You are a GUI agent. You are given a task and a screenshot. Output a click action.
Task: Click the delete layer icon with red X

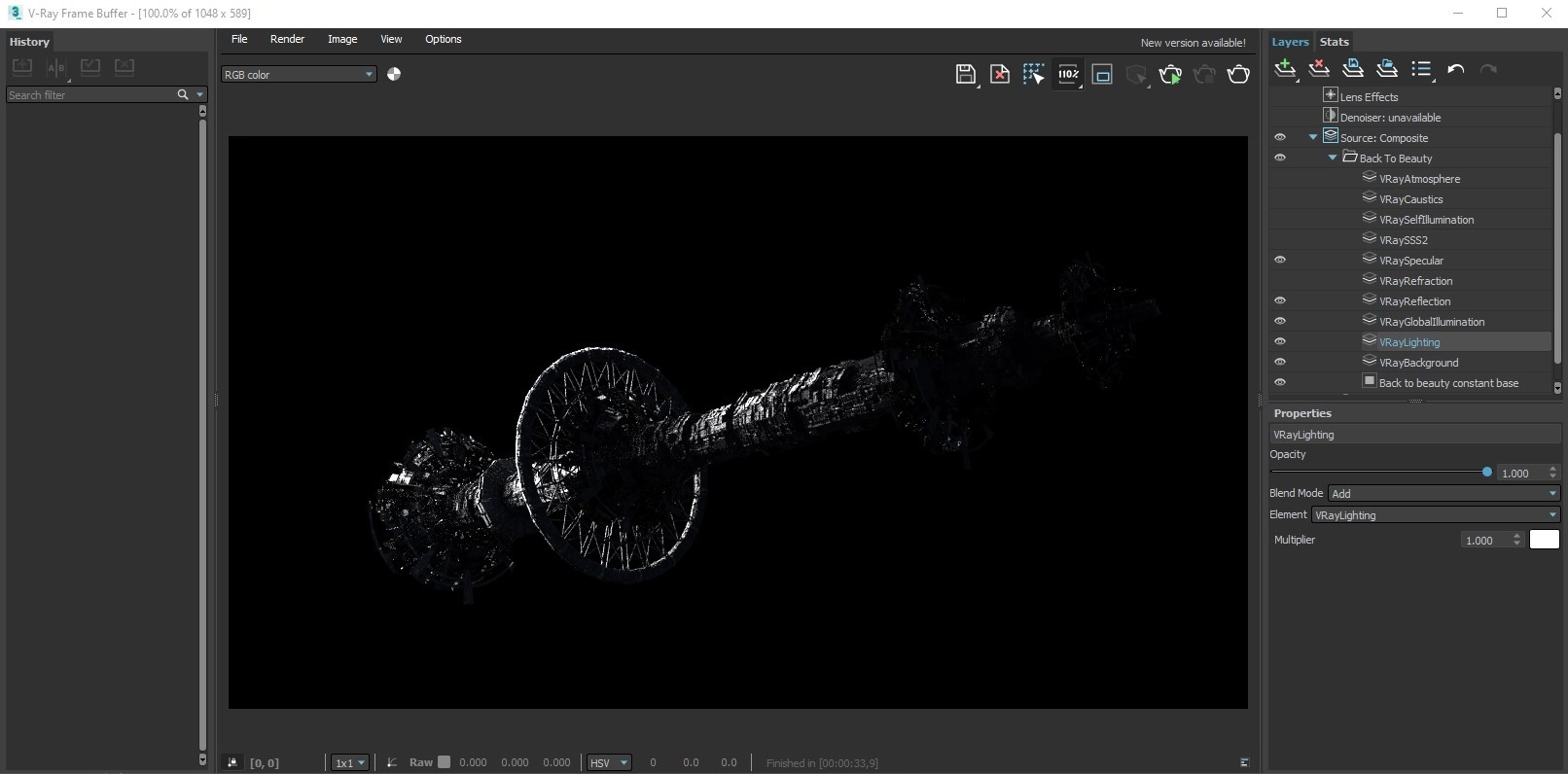pyautogui.click(x=1319, y=69)
